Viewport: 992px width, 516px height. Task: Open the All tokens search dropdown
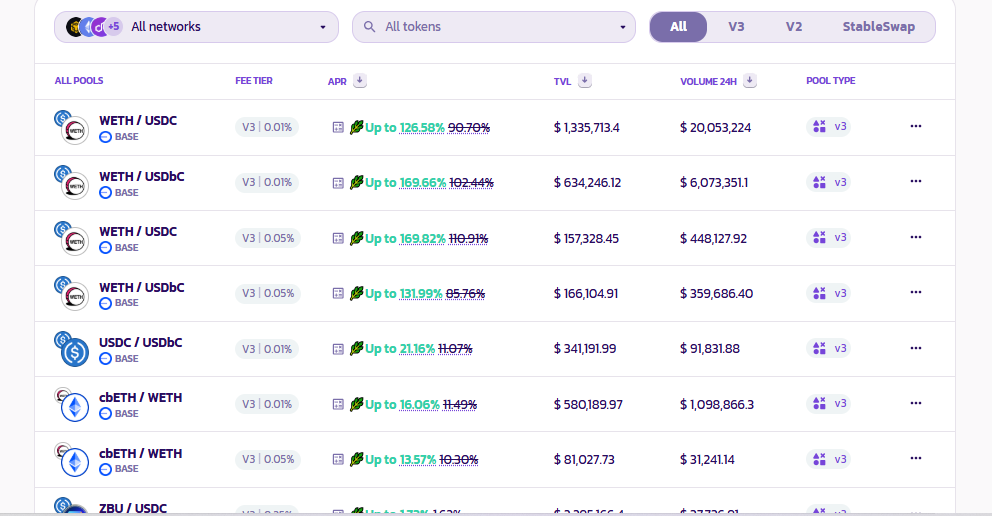coord(493,27)
